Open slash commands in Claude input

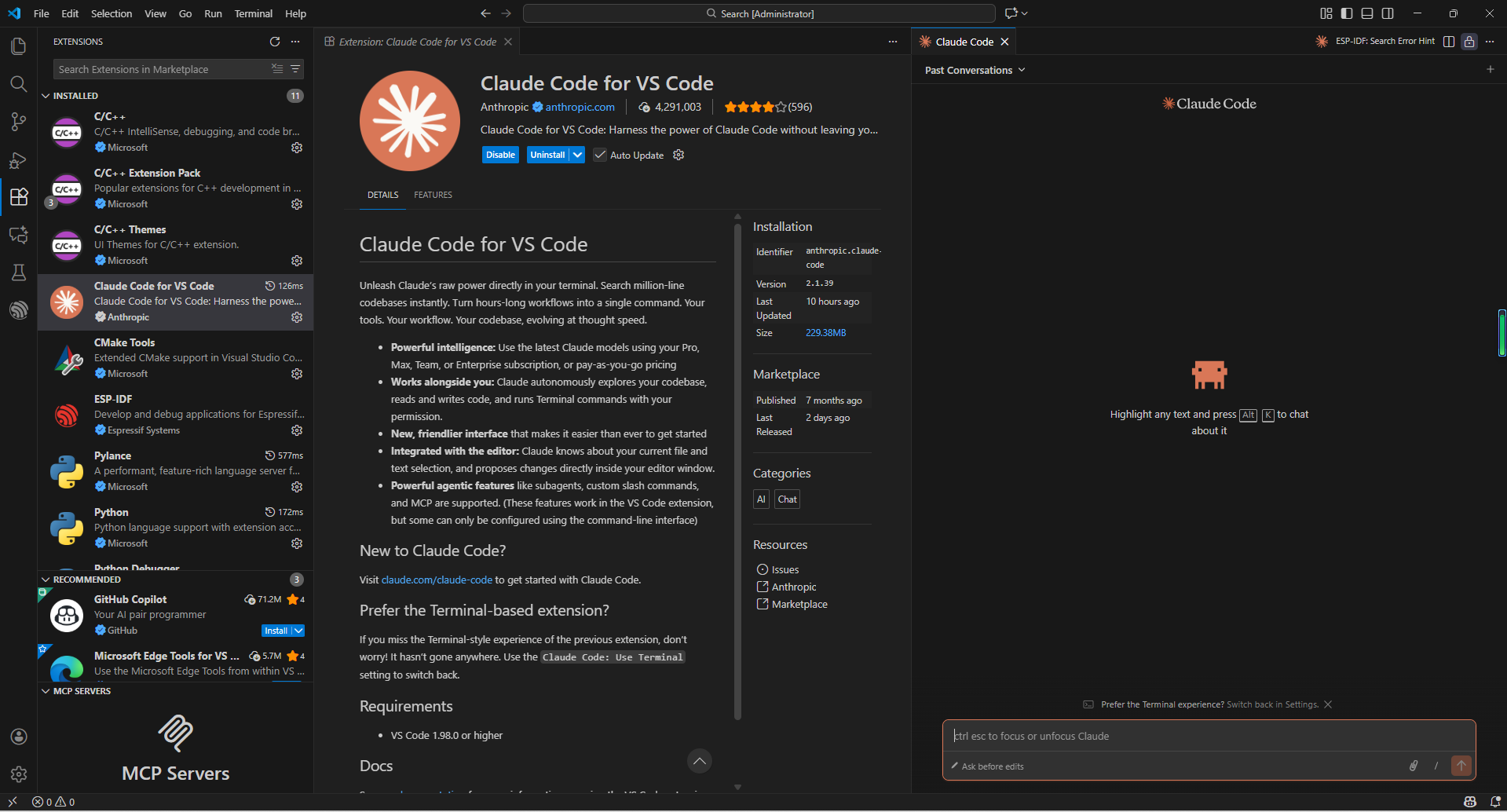[1436, 766]
